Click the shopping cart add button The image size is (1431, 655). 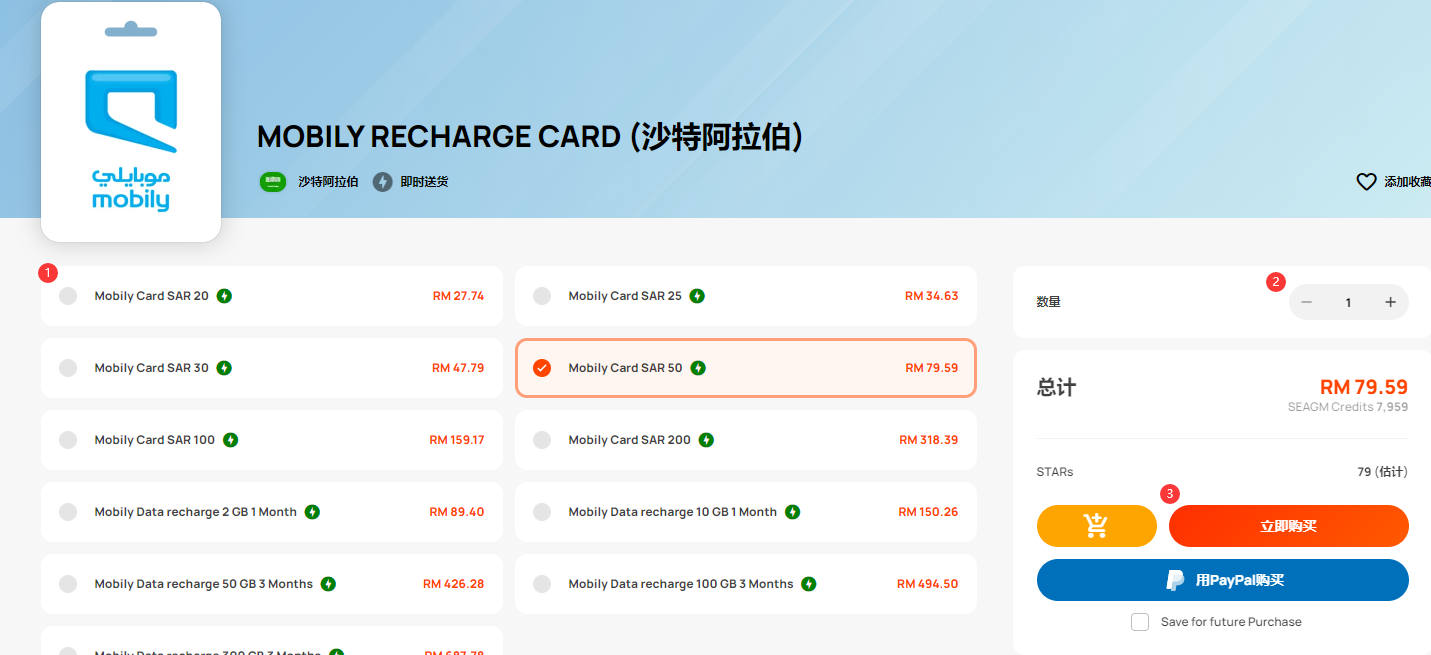click(1096, 526)
